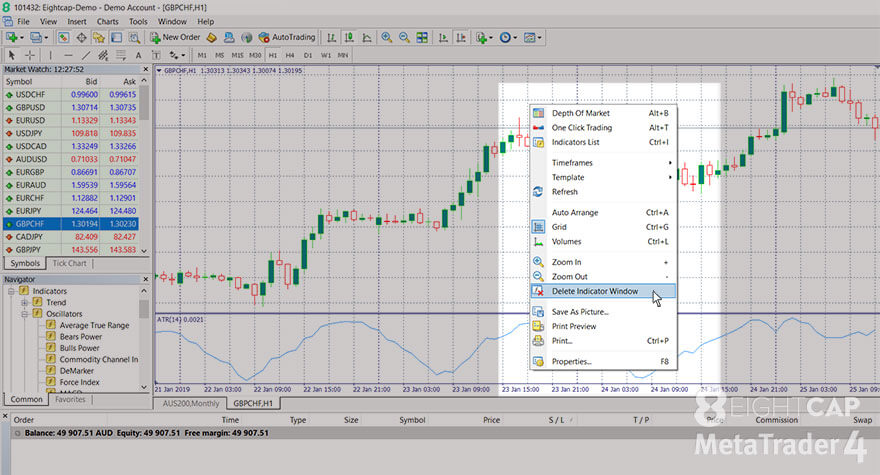880x475 pixels.
Task: Select the Equidistant Channel tool
Action: pos(103,55)
